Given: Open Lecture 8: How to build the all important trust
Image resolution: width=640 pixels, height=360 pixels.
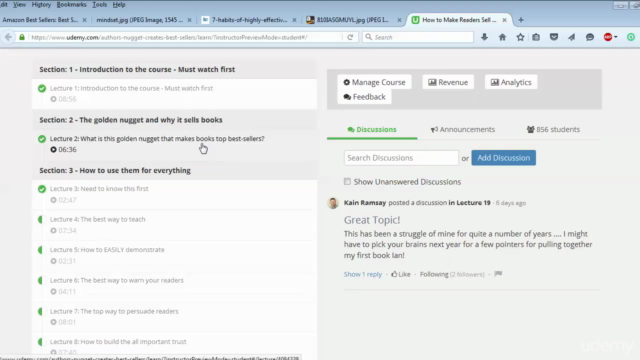Looking at the screenshot, I should click(118, 342).
